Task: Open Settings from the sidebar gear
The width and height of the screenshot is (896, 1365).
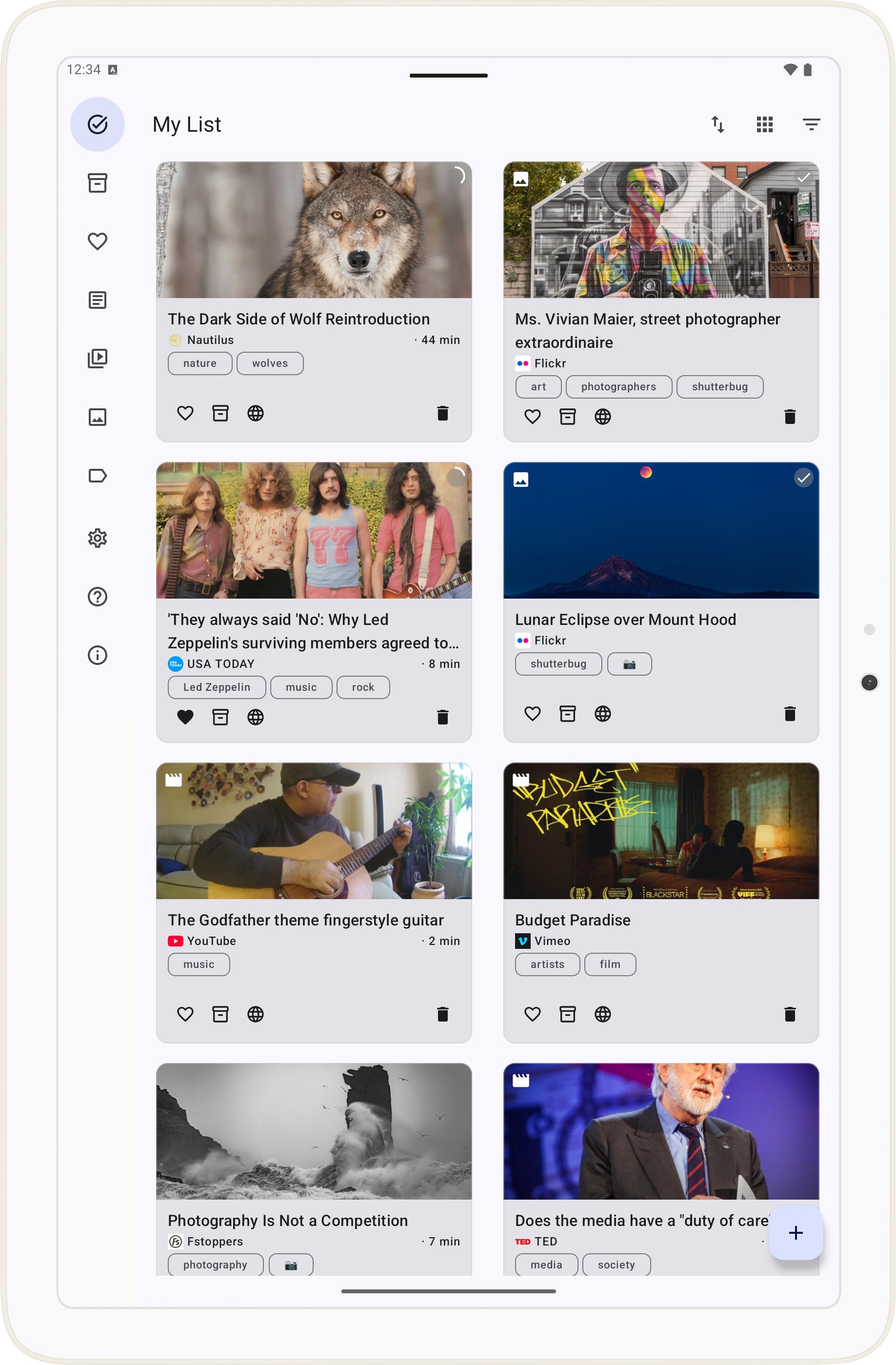Action: pyautogui.click(x=98, y=538)
